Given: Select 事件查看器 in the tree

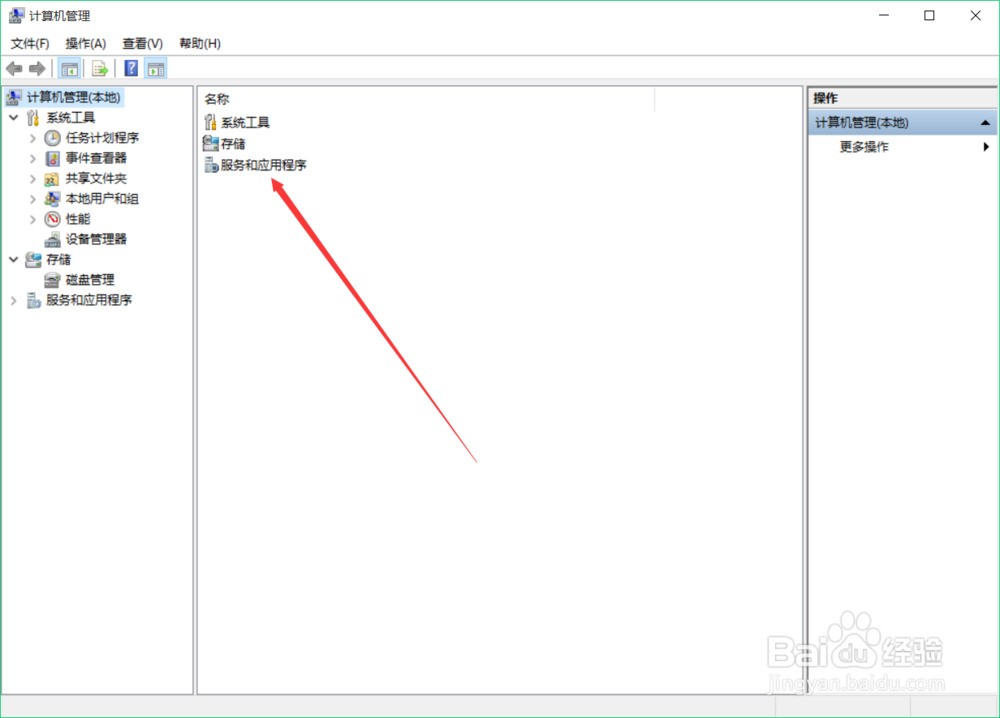Looking at the screenshot, I should 96,158.
